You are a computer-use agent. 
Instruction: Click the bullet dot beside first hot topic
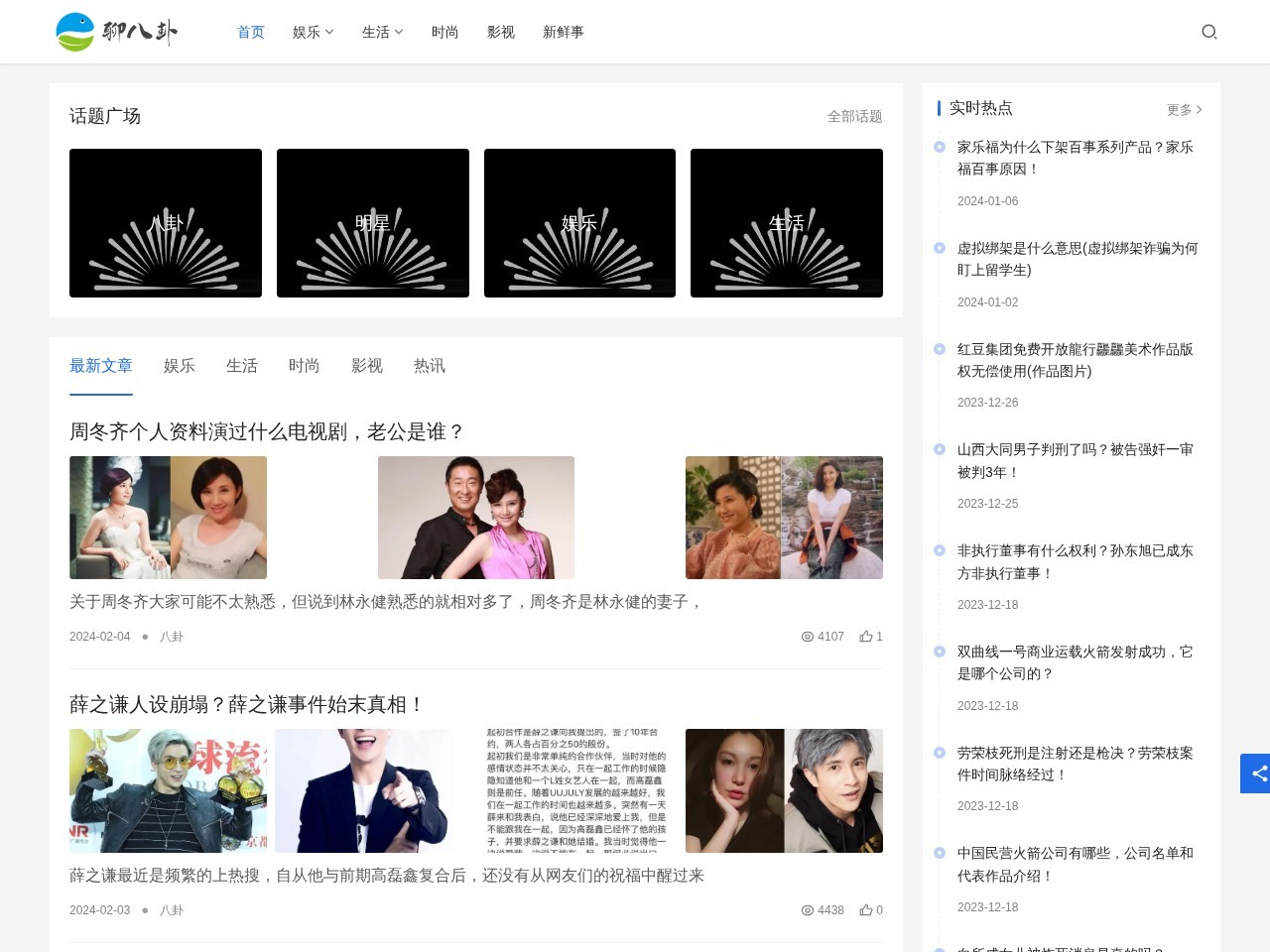pyautogui.click(x=939, y=146)
